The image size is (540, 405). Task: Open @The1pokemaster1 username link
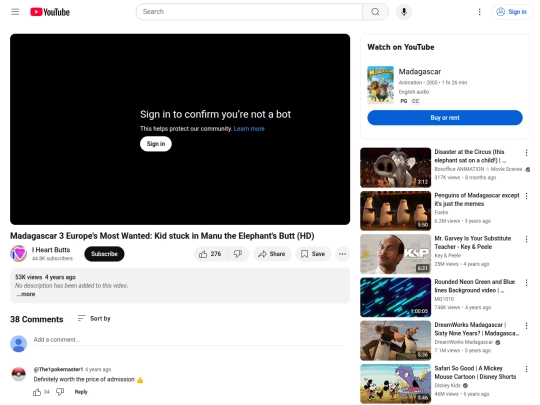tap(58, 370)
